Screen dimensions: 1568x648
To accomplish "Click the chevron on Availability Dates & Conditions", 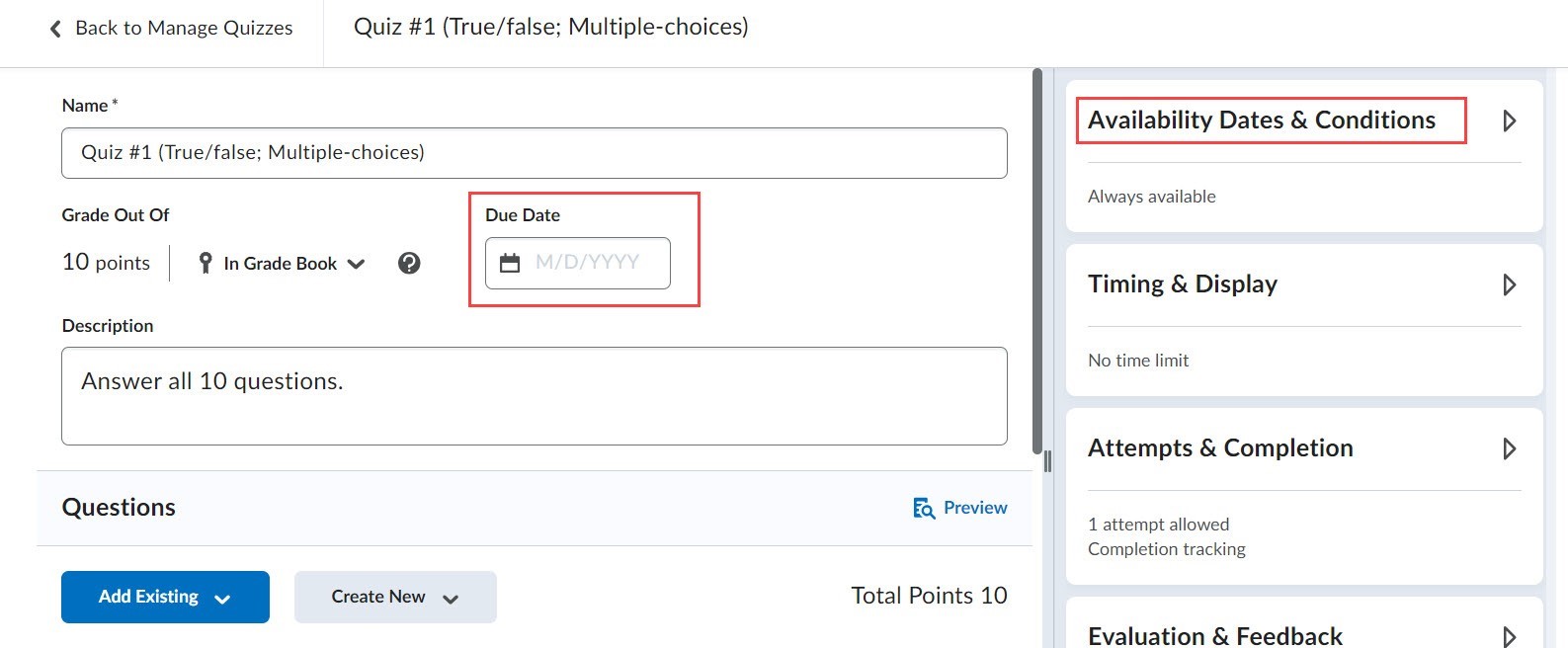I will click(1509, 121).
